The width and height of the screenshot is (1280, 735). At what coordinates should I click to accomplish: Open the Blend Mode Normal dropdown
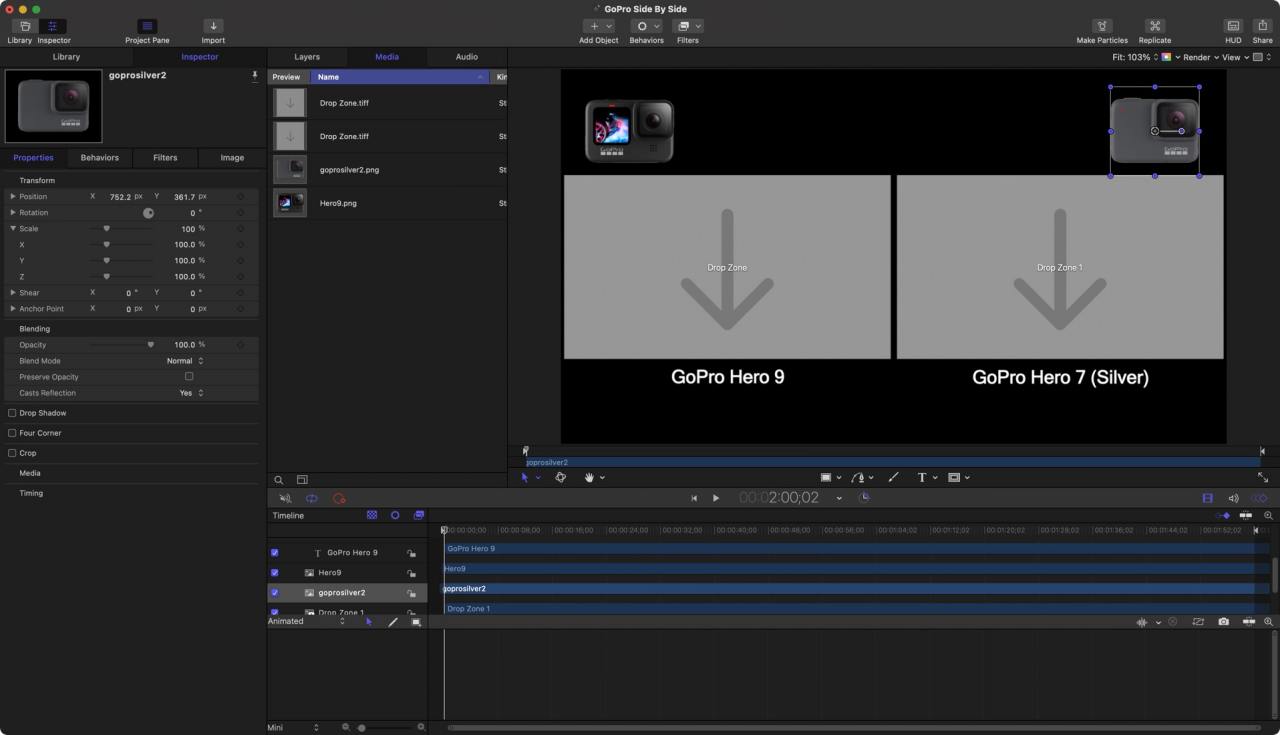coord(185,361)
